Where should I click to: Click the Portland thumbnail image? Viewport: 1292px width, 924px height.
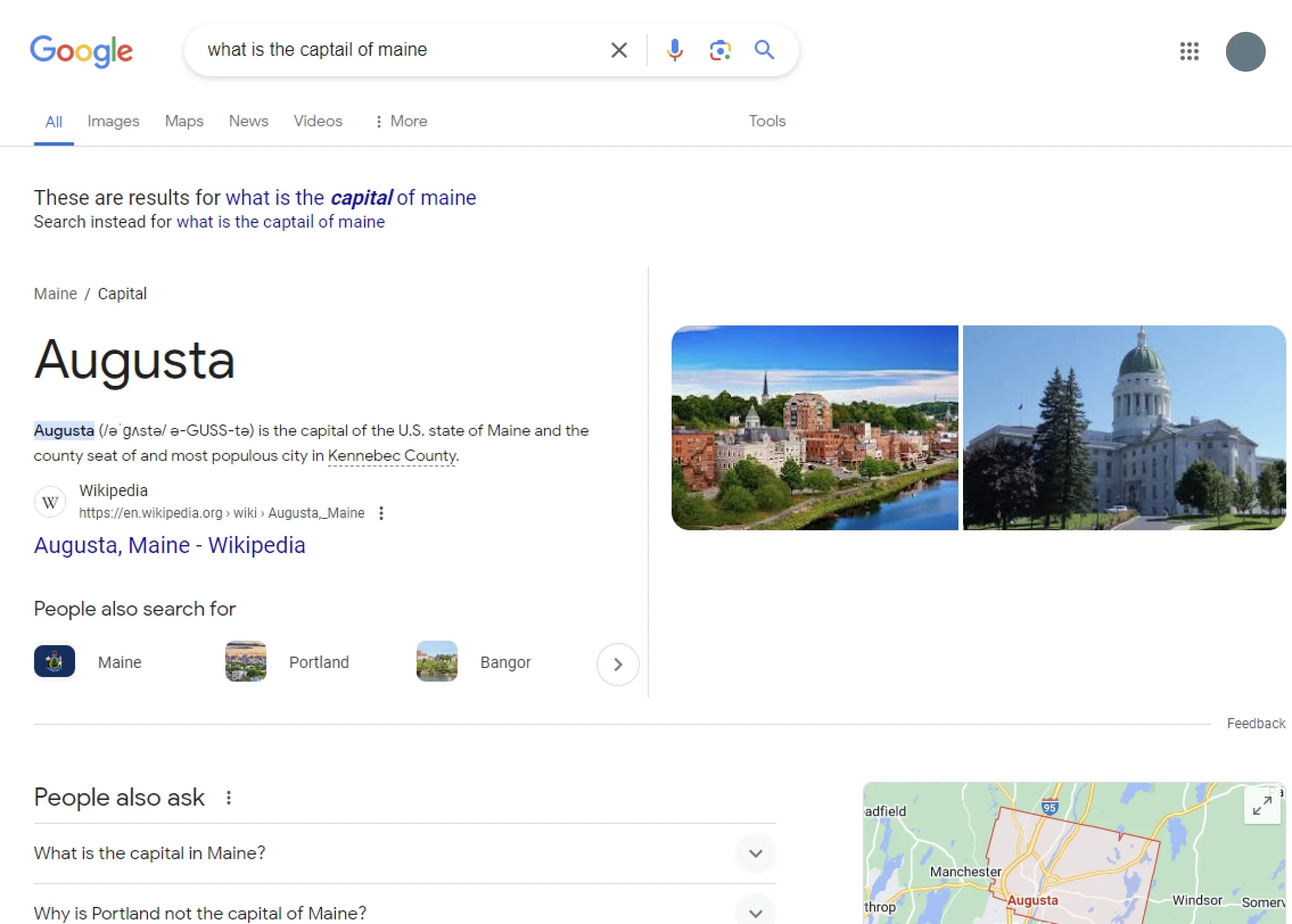click(246, 661)
